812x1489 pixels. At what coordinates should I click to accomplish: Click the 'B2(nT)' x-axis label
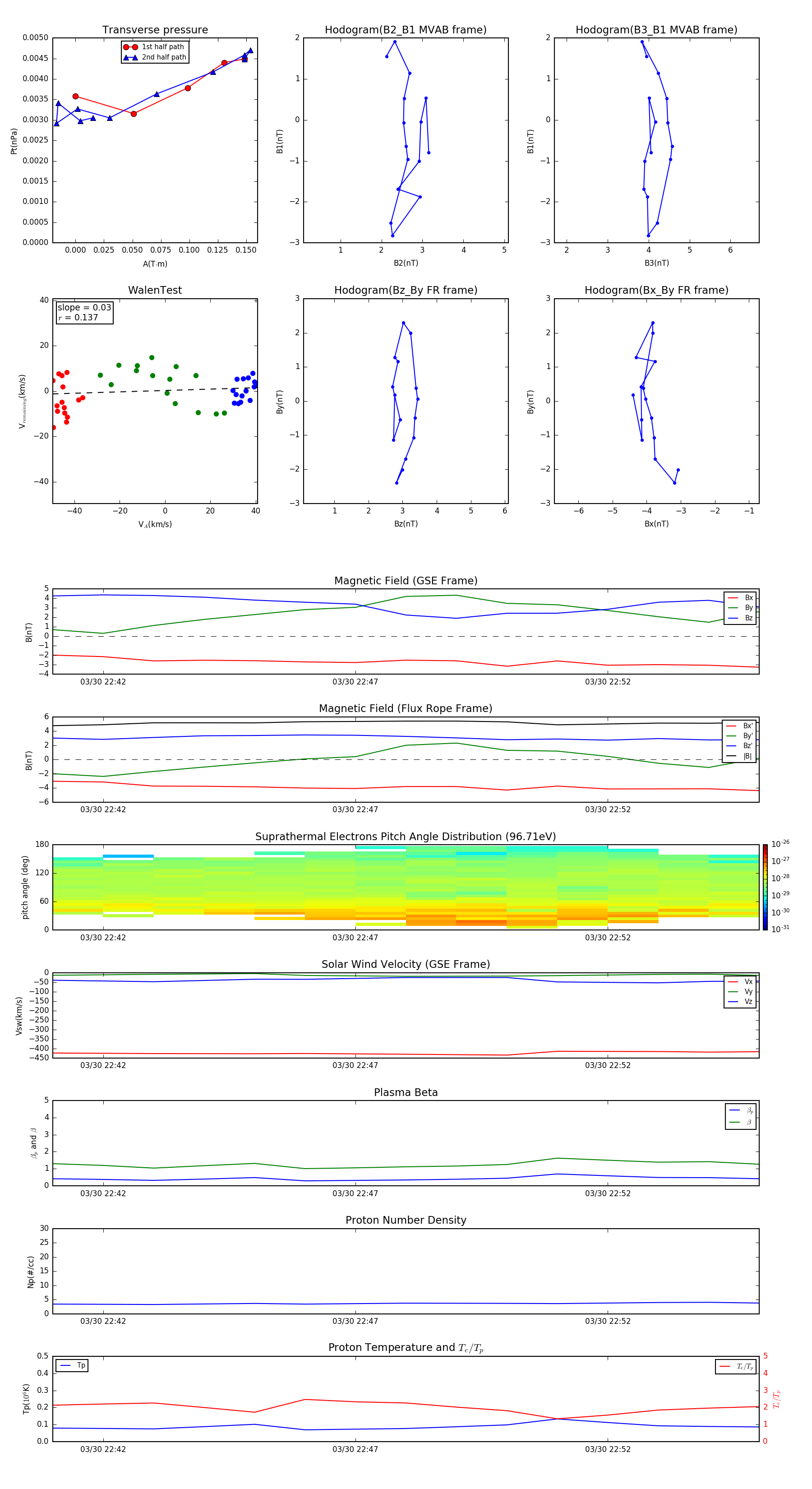pyautogui.click(x=406, y=263)
